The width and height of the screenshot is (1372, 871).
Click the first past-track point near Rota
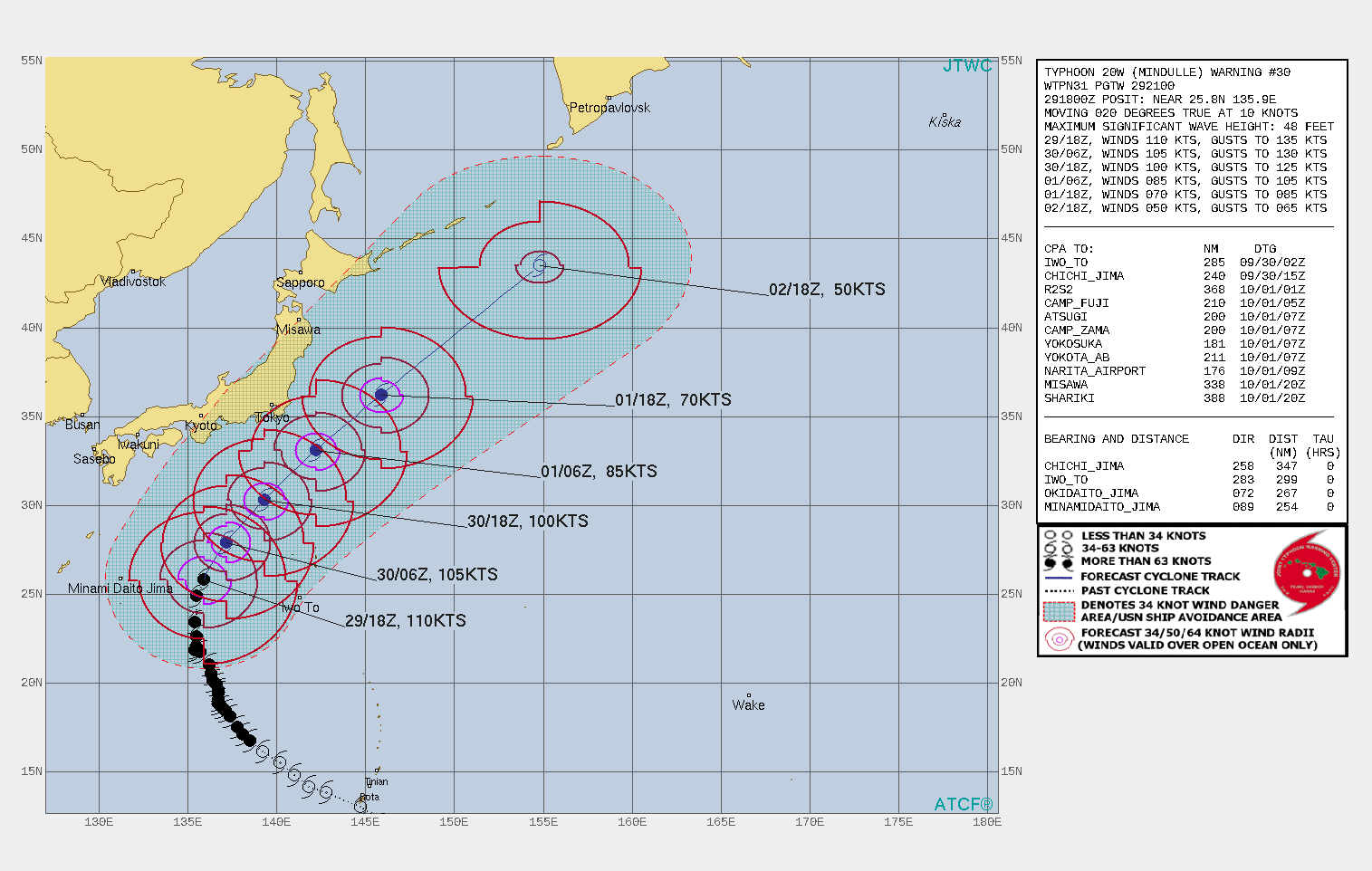pyautogui.click(x=360, y=806)
